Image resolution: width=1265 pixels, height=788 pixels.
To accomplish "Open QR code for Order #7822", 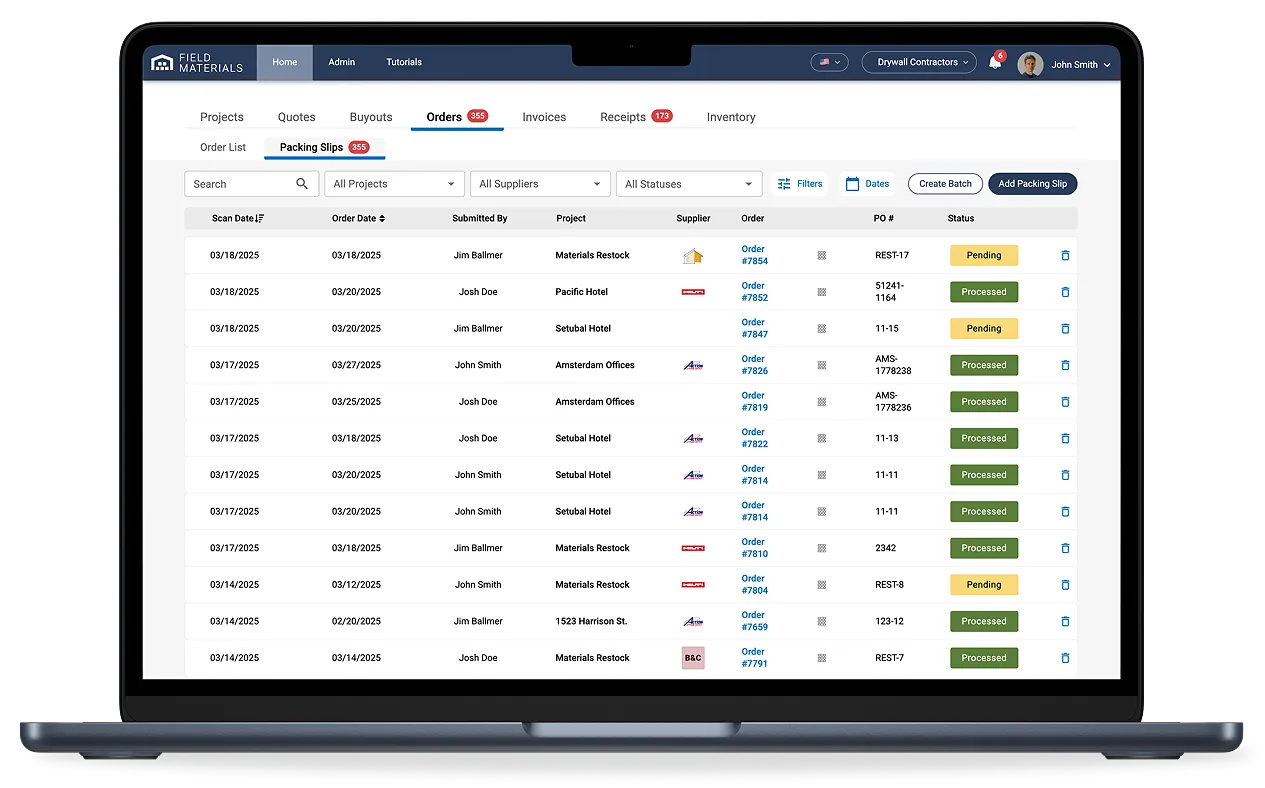I will click(822, 439).
